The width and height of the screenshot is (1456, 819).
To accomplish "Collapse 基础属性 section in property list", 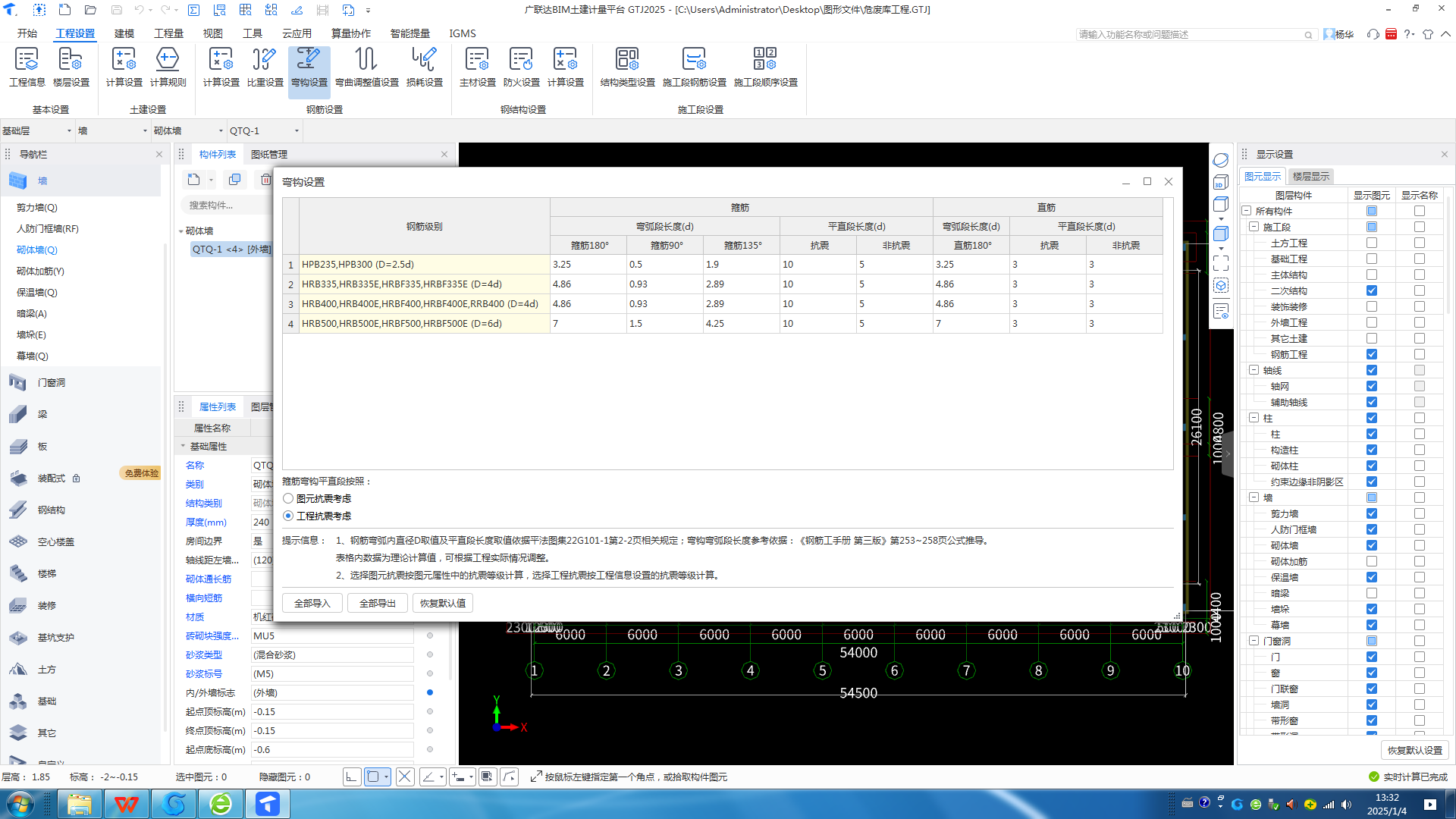I will click(183, 446).
